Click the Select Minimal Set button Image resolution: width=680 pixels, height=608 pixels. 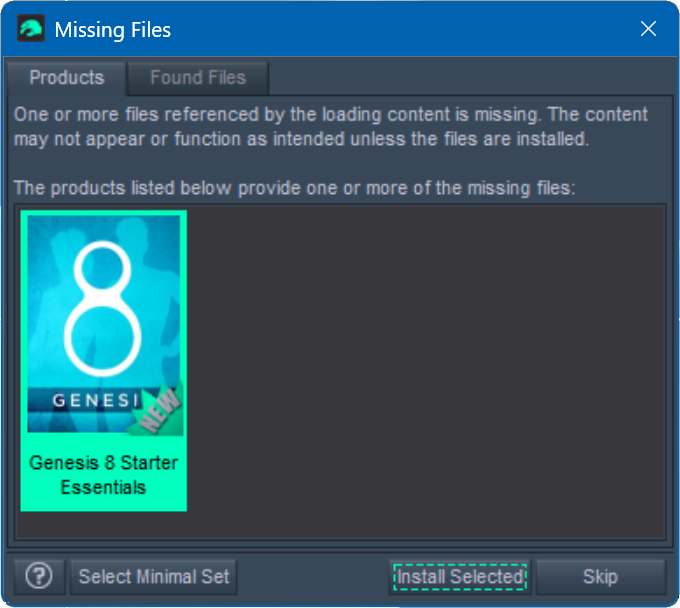tap(154, 577)
